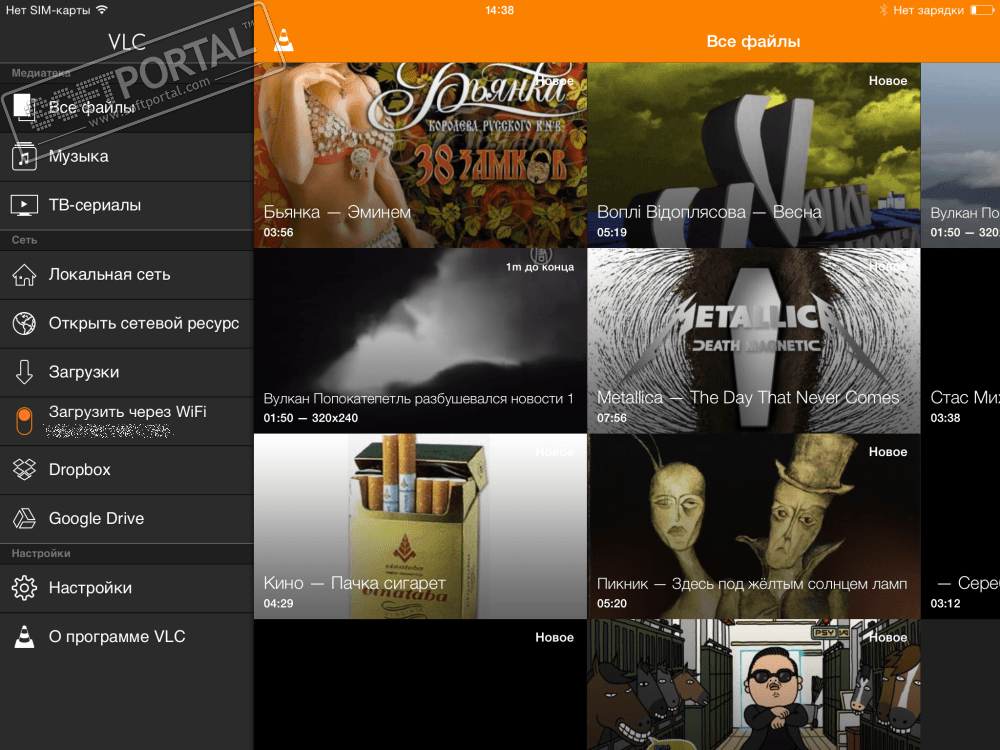
Task: Click the Новое badge on Пикник thumbnail
Action: coord(888,452)
